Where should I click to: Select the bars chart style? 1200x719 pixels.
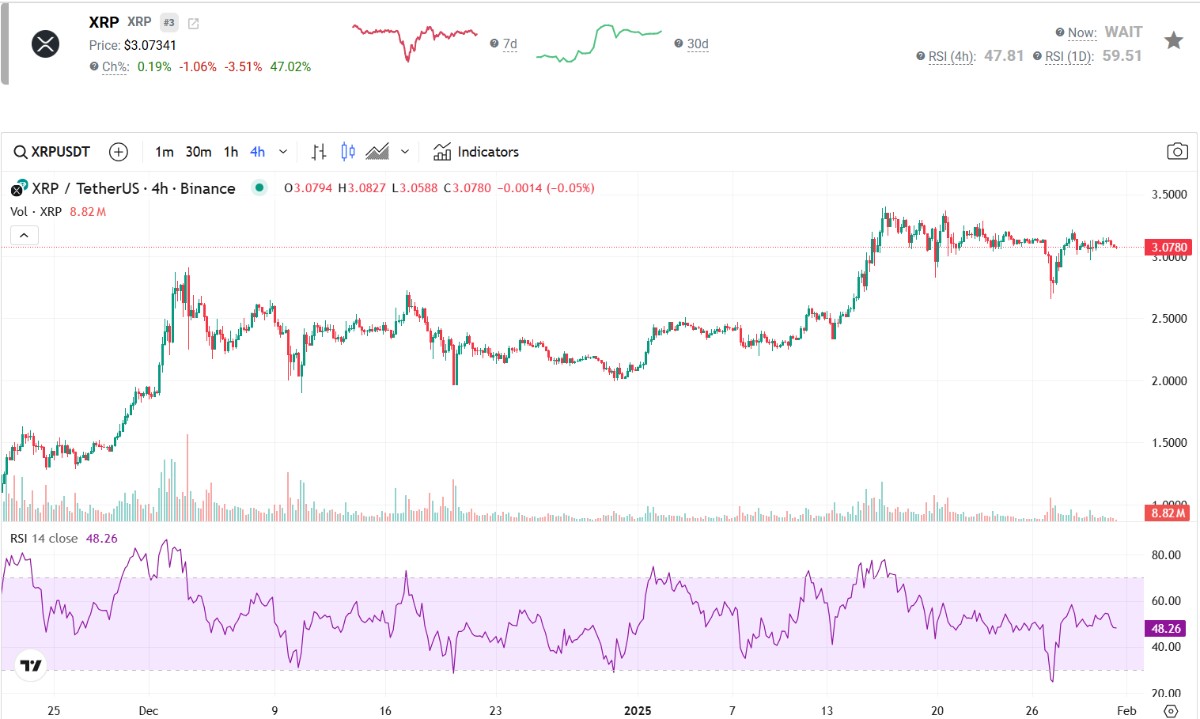pyautogui.click(x=319, y=152)
